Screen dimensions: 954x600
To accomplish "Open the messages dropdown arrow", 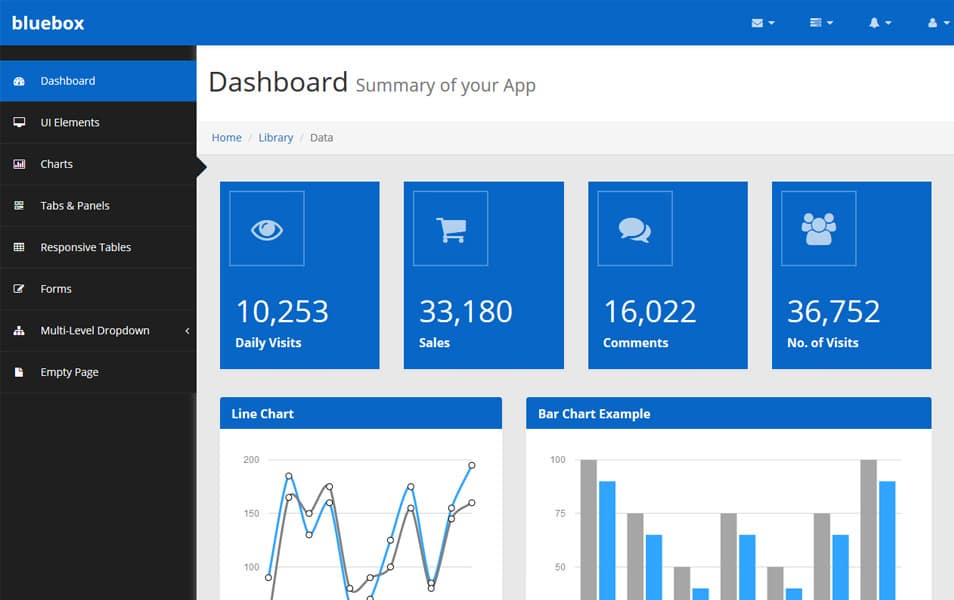I will (772, 22).
